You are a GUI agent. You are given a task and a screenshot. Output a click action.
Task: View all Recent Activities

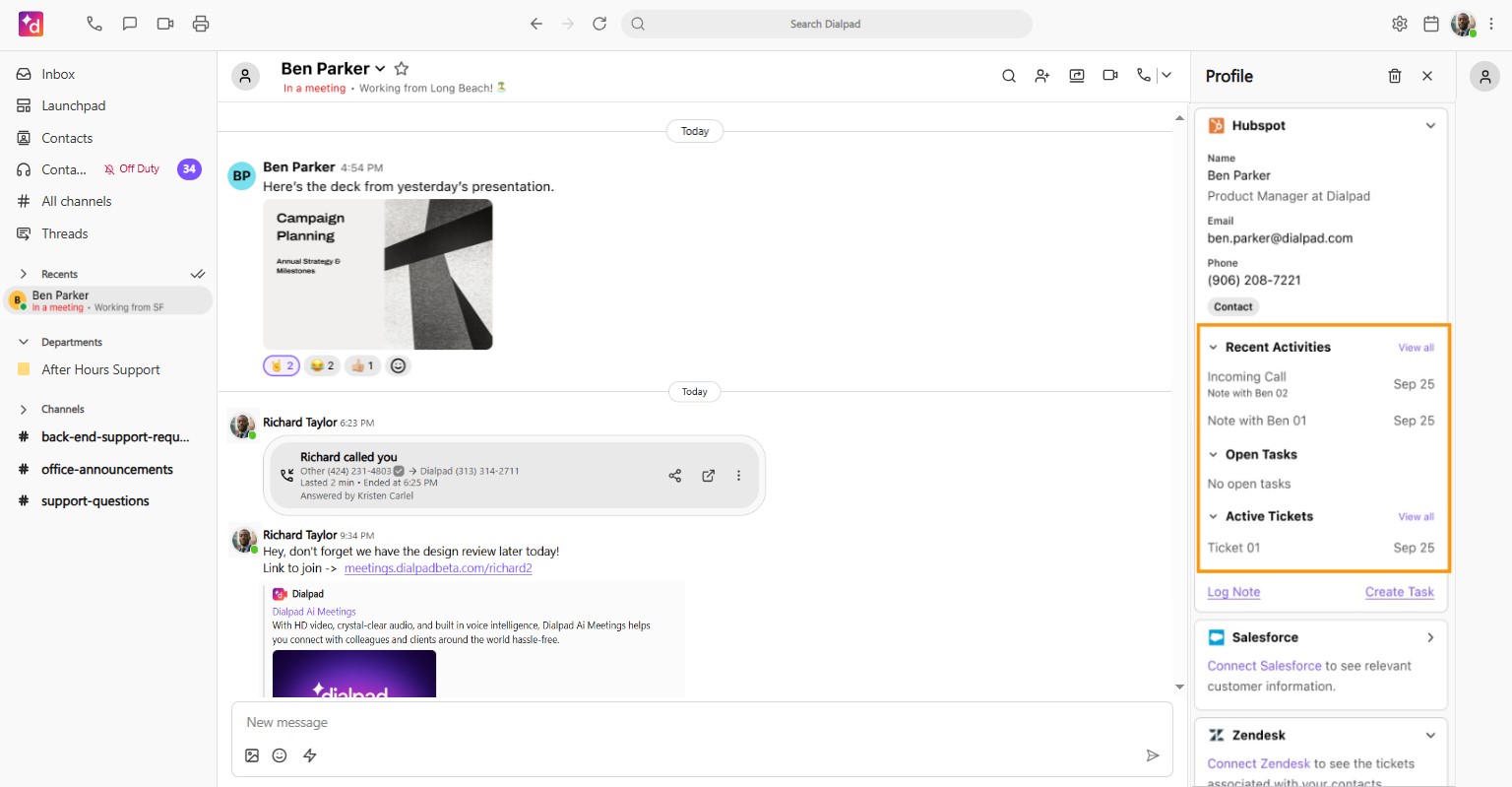[x=1417, y=348]
